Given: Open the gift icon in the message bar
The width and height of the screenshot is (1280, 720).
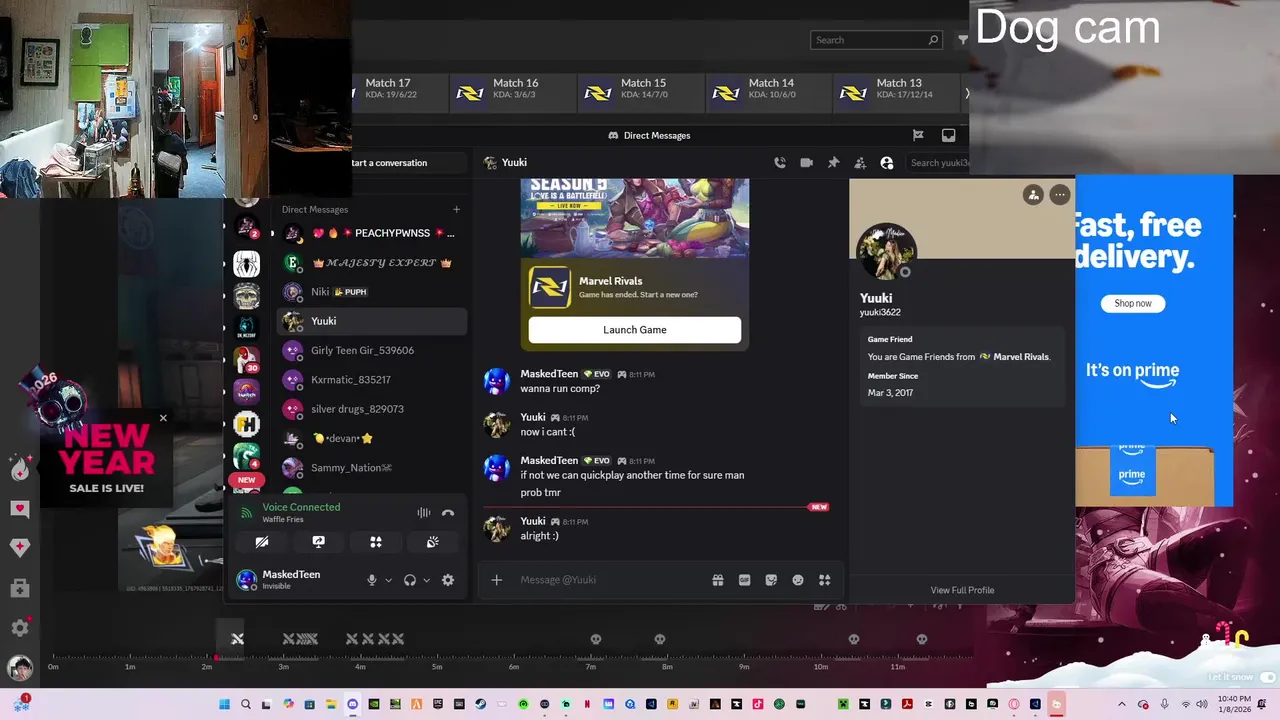Looking at the screenshot, I should coord(717,580).
